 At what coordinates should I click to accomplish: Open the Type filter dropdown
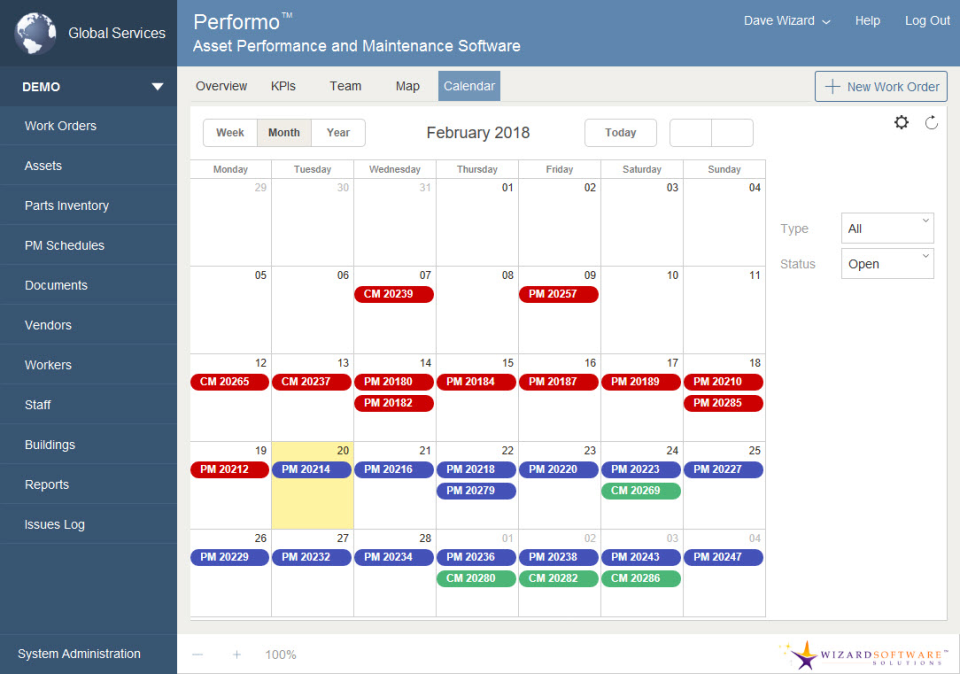[887, 228]
